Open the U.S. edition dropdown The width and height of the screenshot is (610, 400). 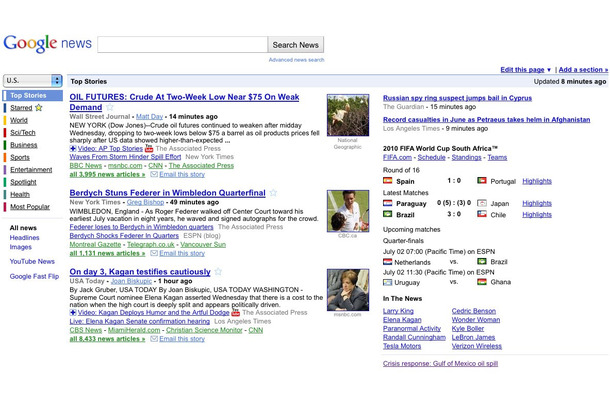pos(33,81)
